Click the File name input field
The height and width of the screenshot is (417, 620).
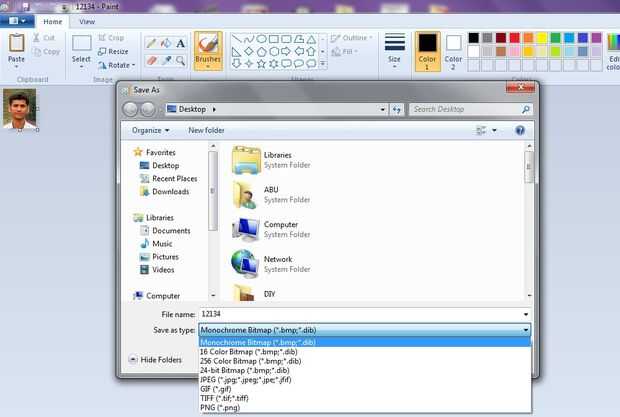[365, 314]
